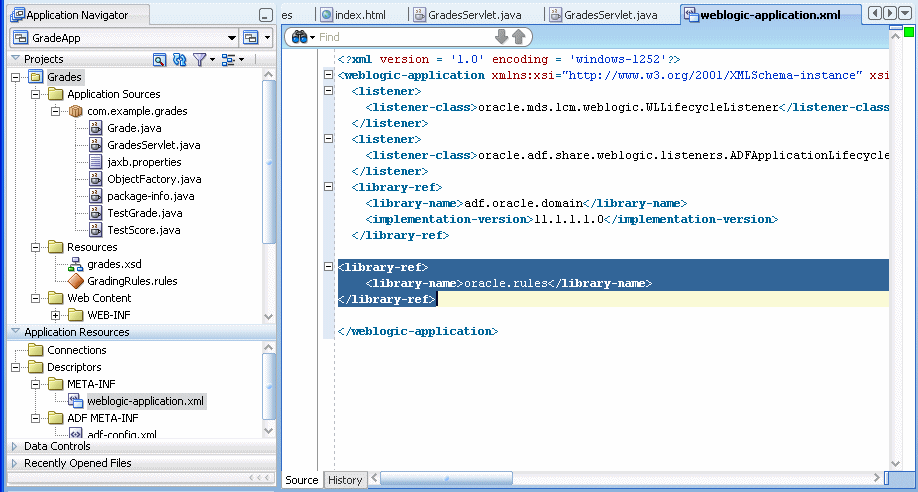Select TestGrade.java in the tree
918x492 pixels.
tap(144, 213)
